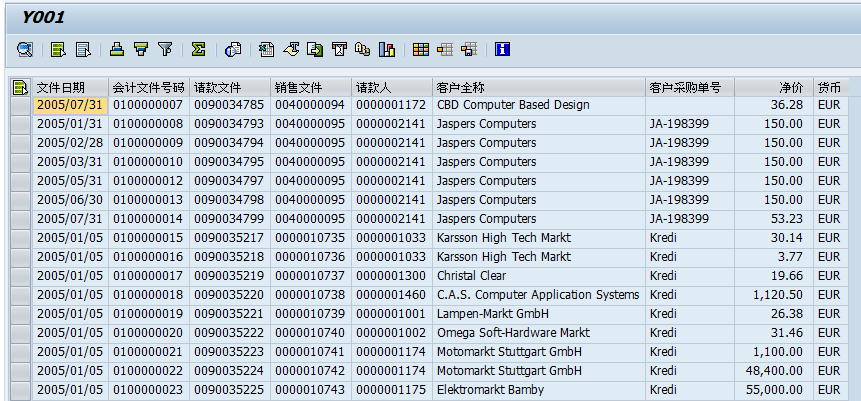Open Change Layout colored grid icon

click(x=421, y=49)
